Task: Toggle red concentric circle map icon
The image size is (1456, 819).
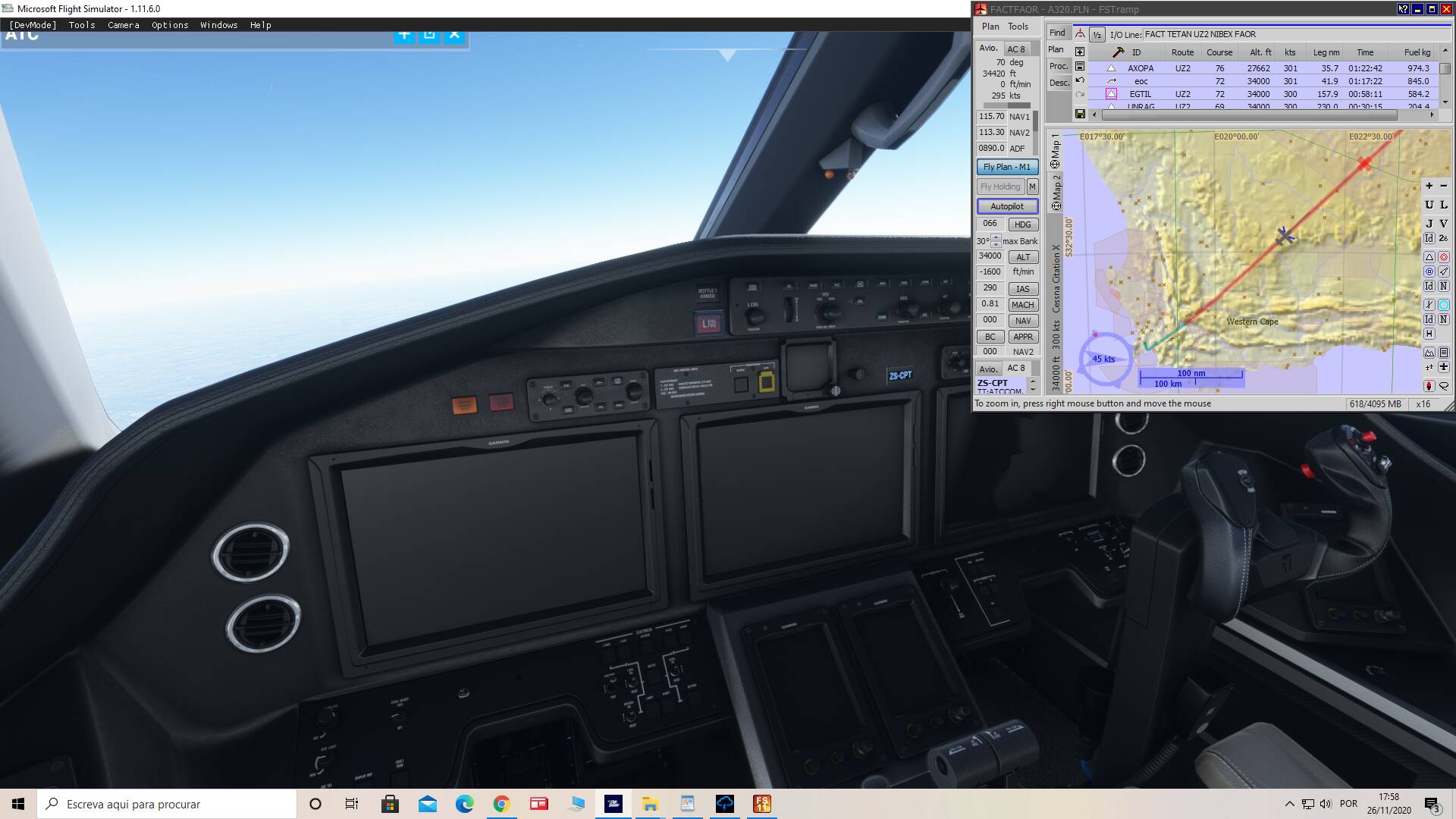Action: 1444,257
